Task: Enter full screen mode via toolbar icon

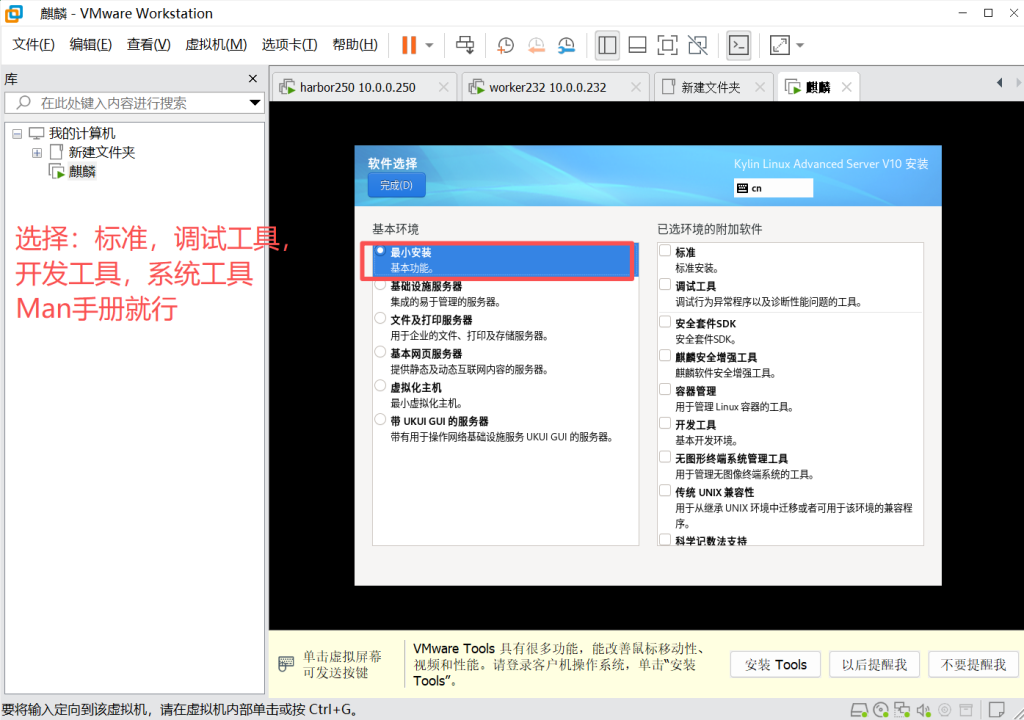Action: point(668,45)
